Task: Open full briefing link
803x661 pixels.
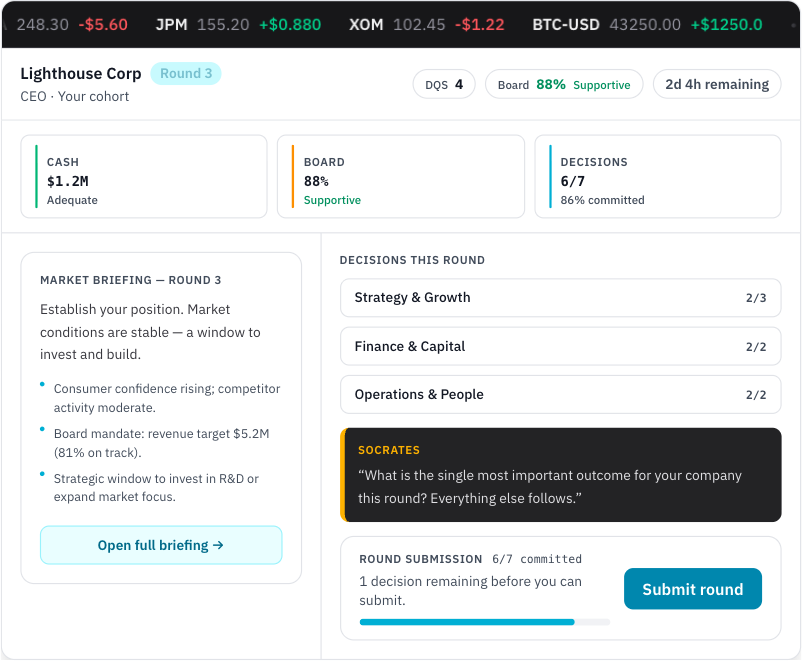Action: pyautogui.click(x=161, y=545)
